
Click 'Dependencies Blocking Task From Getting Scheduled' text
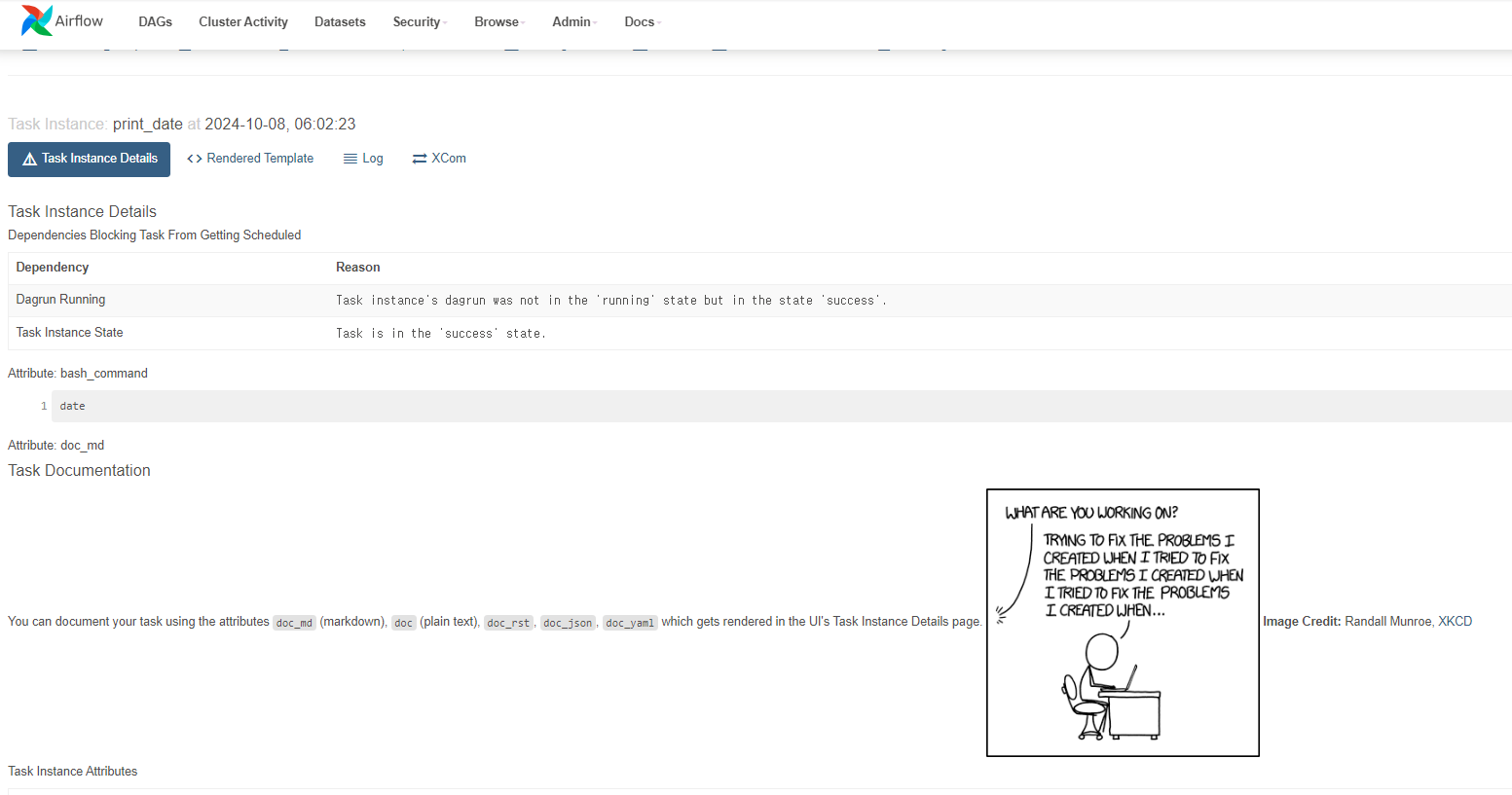154,235
